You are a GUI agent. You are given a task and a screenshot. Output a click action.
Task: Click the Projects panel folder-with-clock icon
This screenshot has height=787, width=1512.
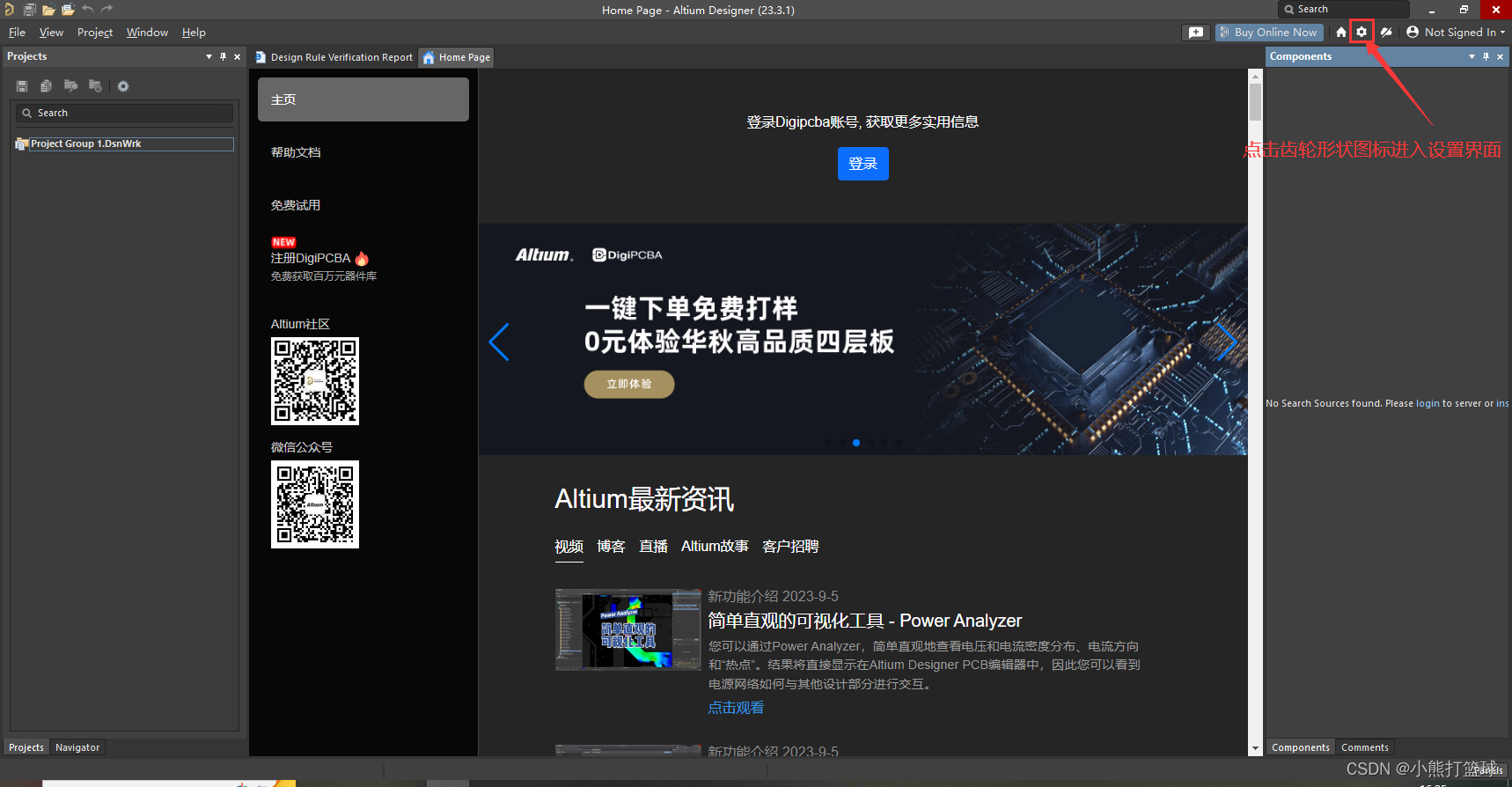(95, 86)
